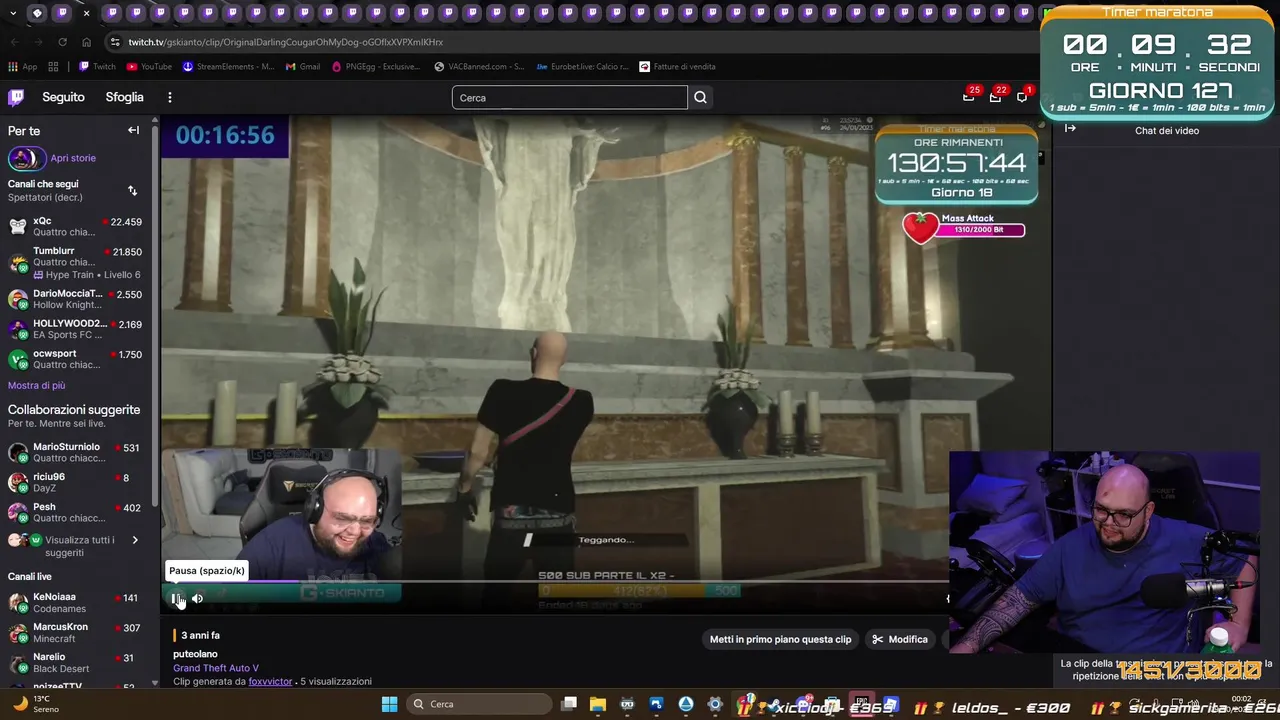Open the Gmail bookmark
The height and width of the screenshot is (720, 1280).
(x=303, y=67)
